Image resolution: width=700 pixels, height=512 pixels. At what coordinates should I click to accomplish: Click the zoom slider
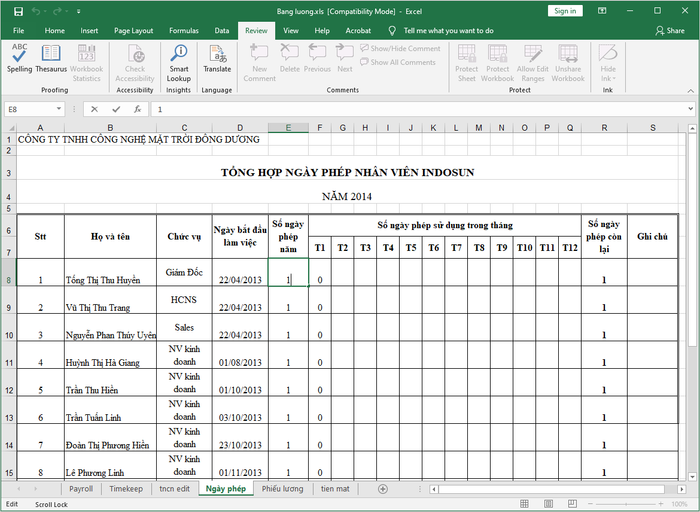point(625,504)
